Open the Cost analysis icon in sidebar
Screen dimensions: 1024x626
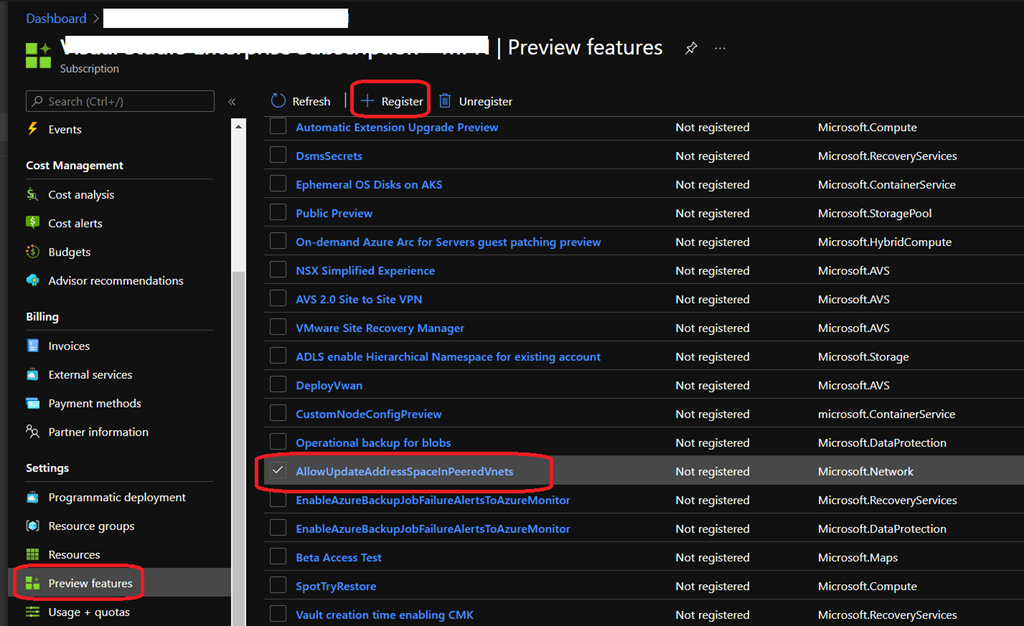(x=33, y=195)
